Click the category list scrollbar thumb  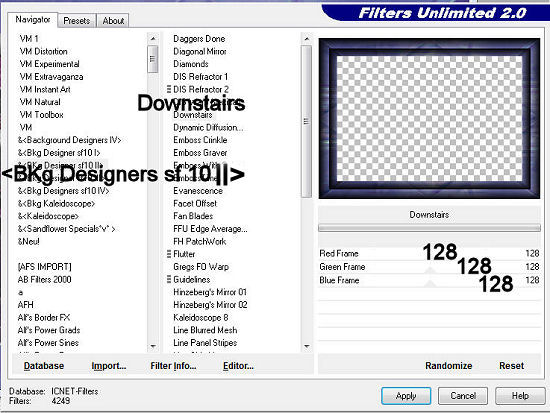(153, 59)
